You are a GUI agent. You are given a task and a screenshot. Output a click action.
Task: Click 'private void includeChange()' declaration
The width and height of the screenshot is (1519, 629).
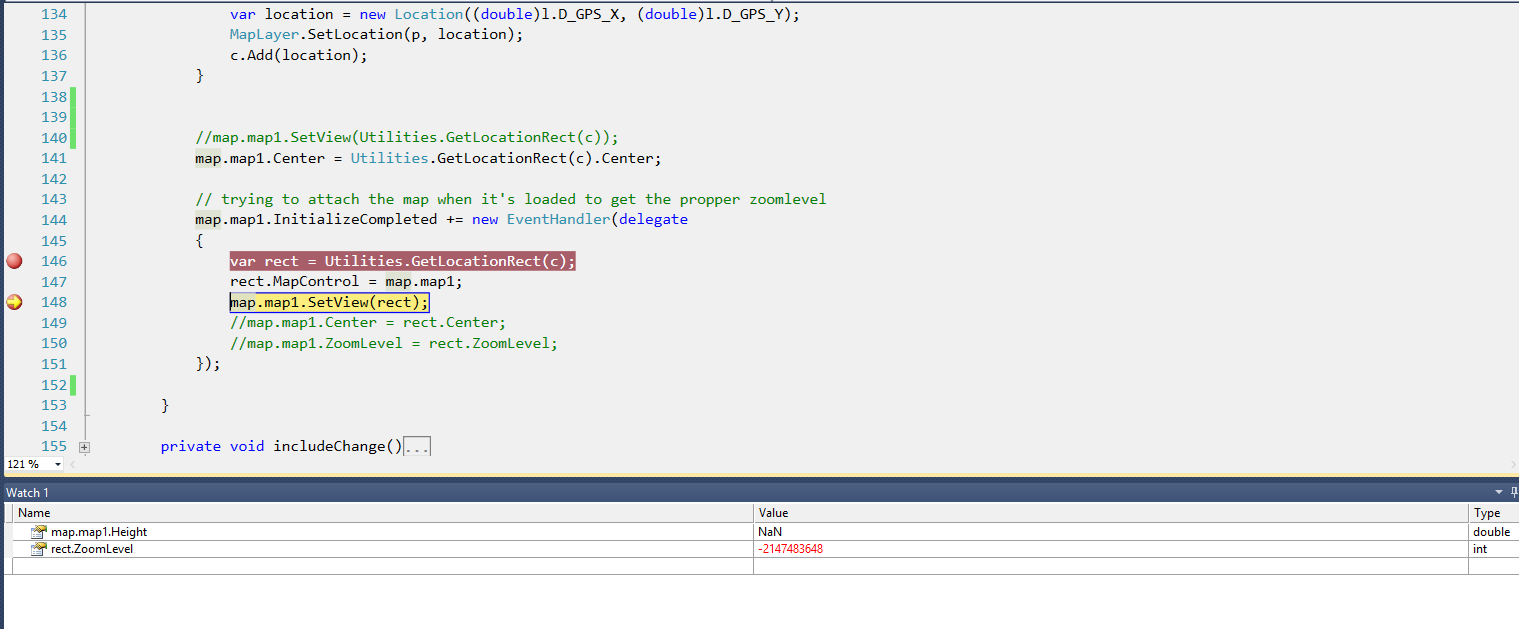281,447
